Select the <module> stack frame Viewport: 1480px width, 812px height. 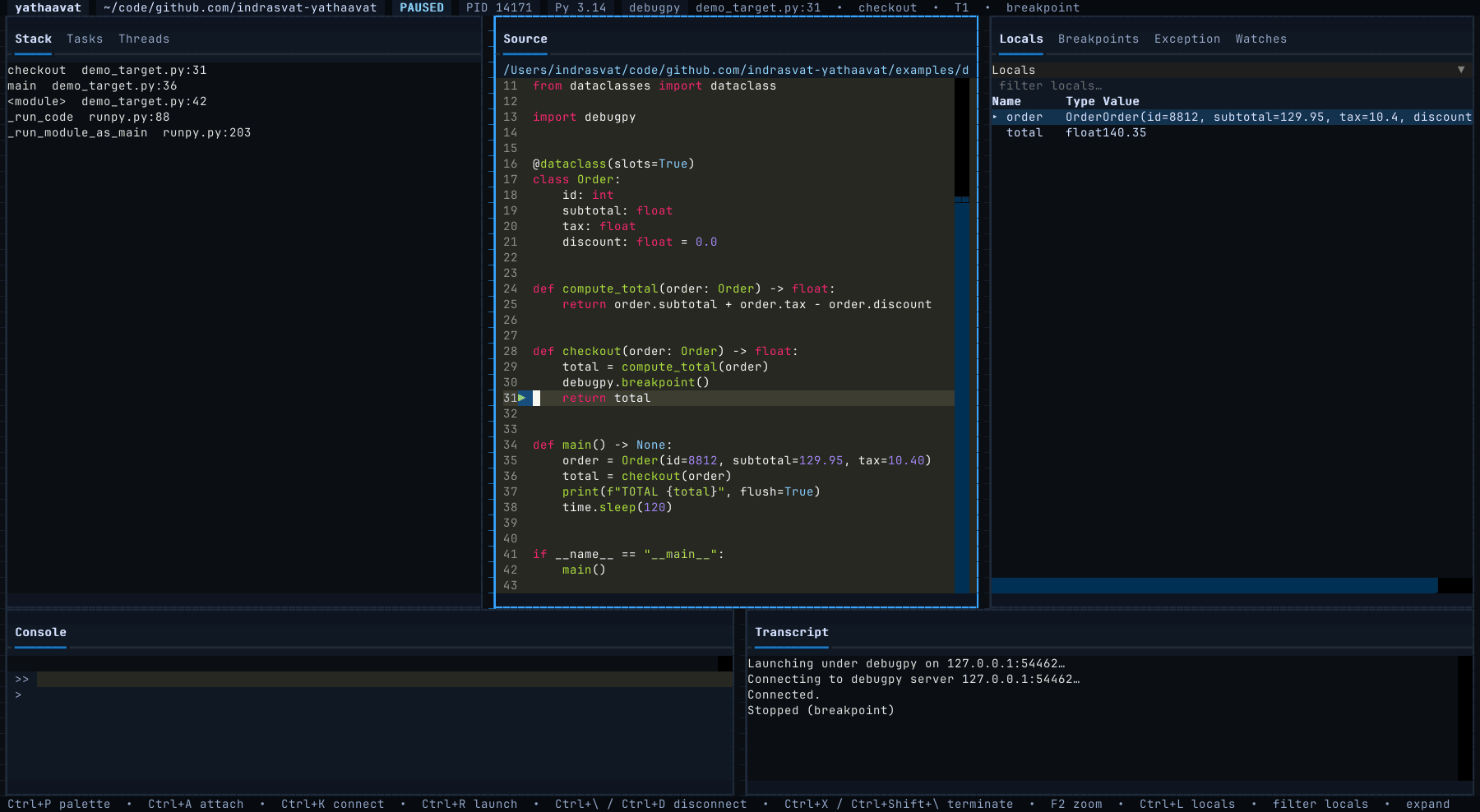(x=244, y=101)
